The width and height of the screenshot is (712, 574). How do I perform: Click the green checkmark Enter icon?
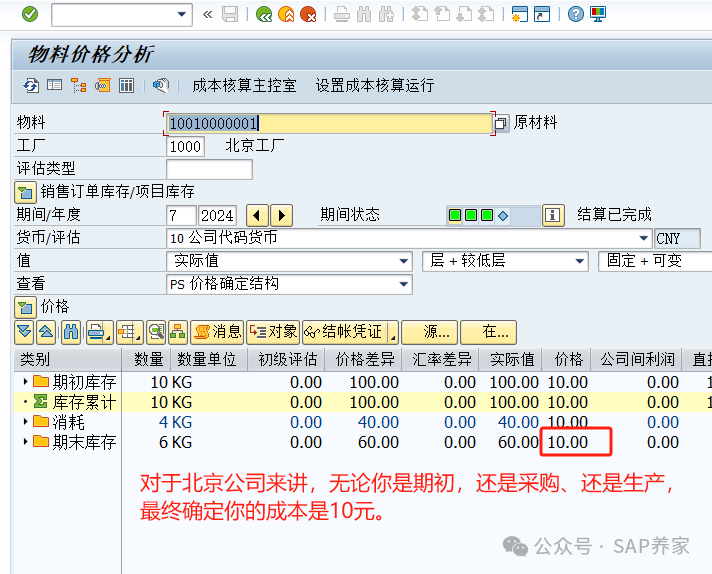tap(30, 15)
